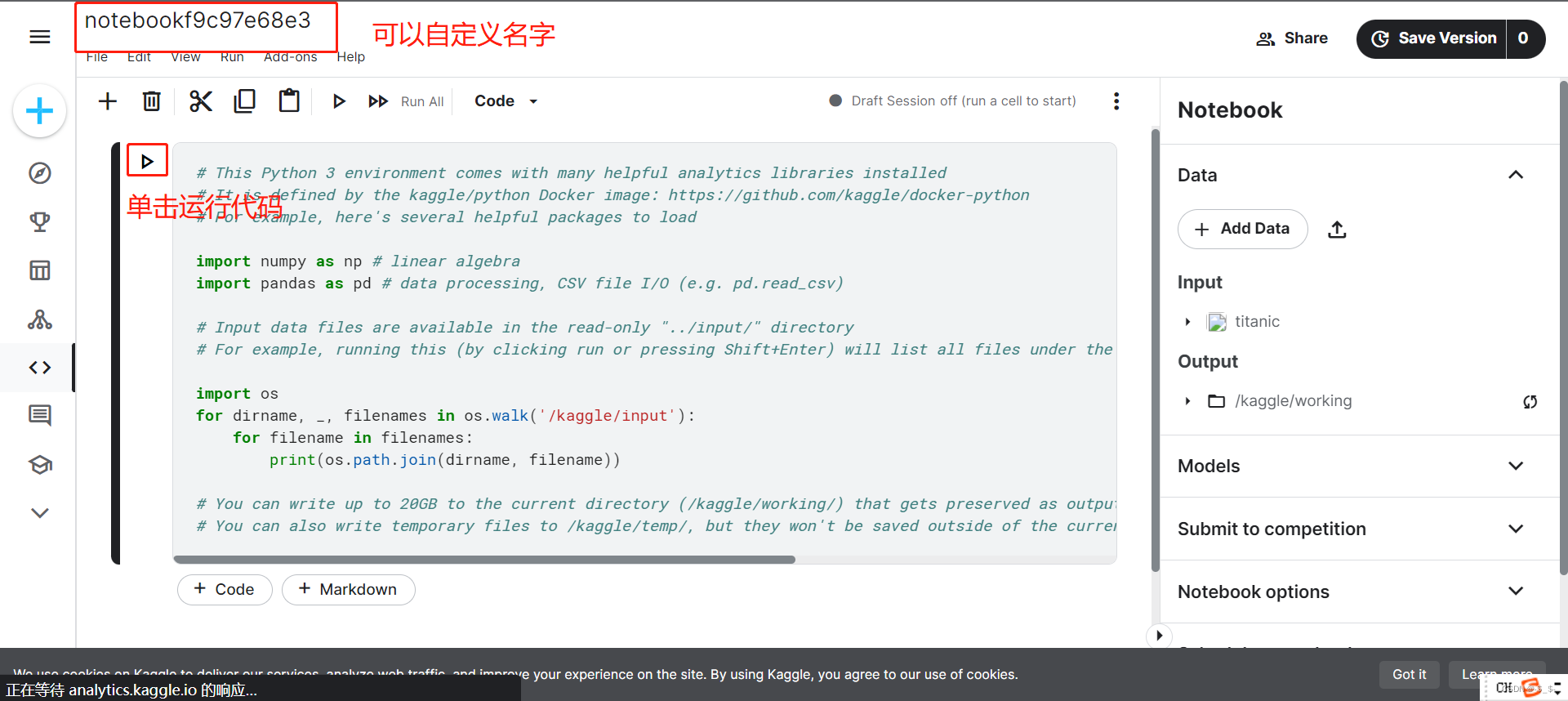This screenshot has width=1568, height=701.
Task: Click the CH input method tray indicator
Action: pyautogui.click(x=1503, y=688)
